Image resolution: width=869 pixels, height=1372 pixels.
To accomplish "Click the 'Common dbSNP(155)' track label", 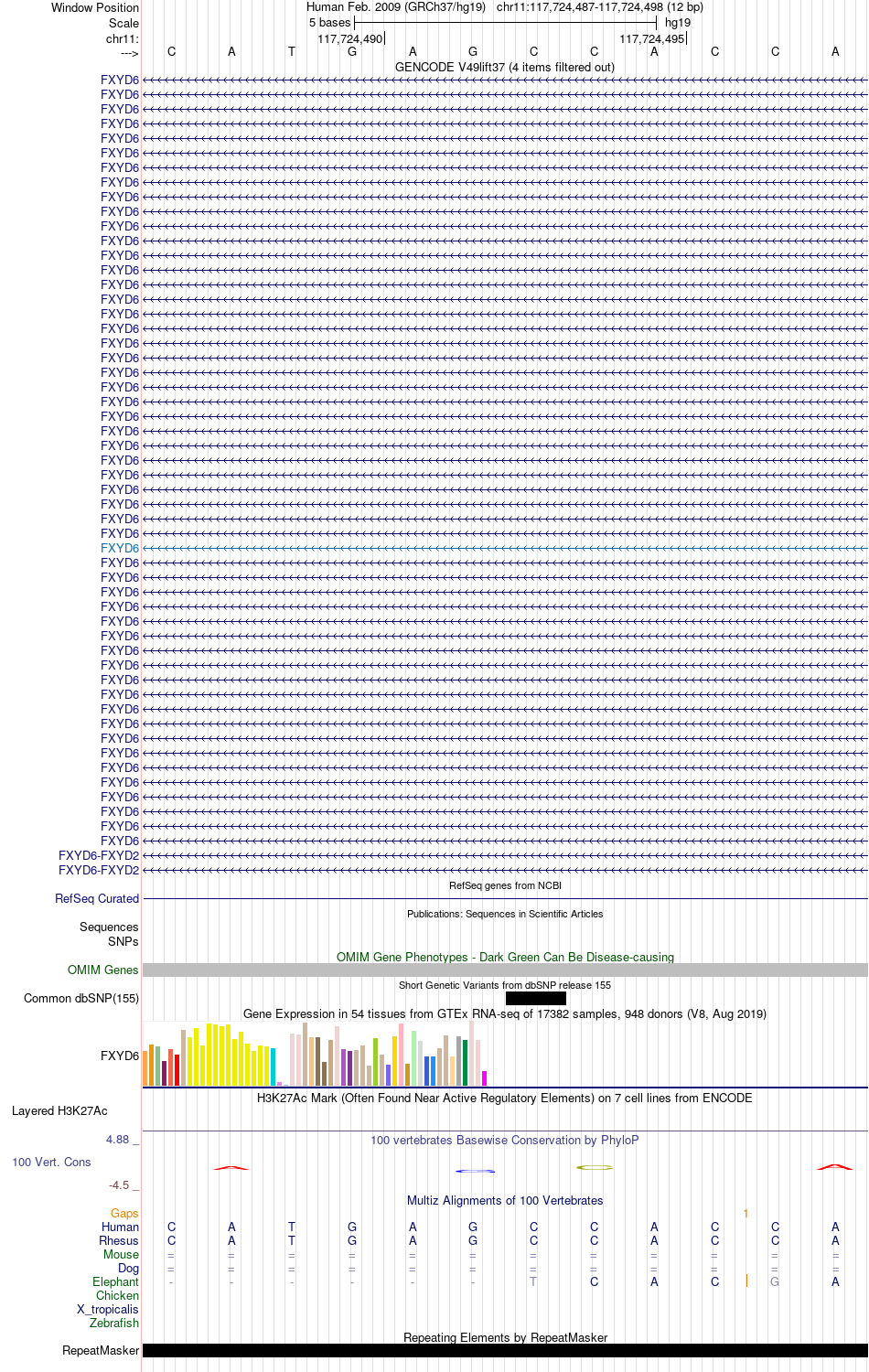I will 81,998.
